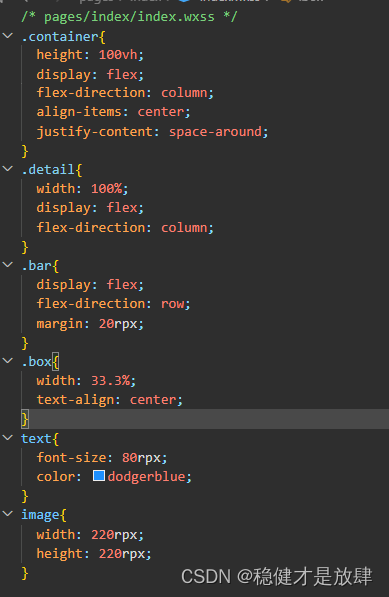Click the .detail selector text
This screenshot has width=389, height=597.
coord(48,169)
